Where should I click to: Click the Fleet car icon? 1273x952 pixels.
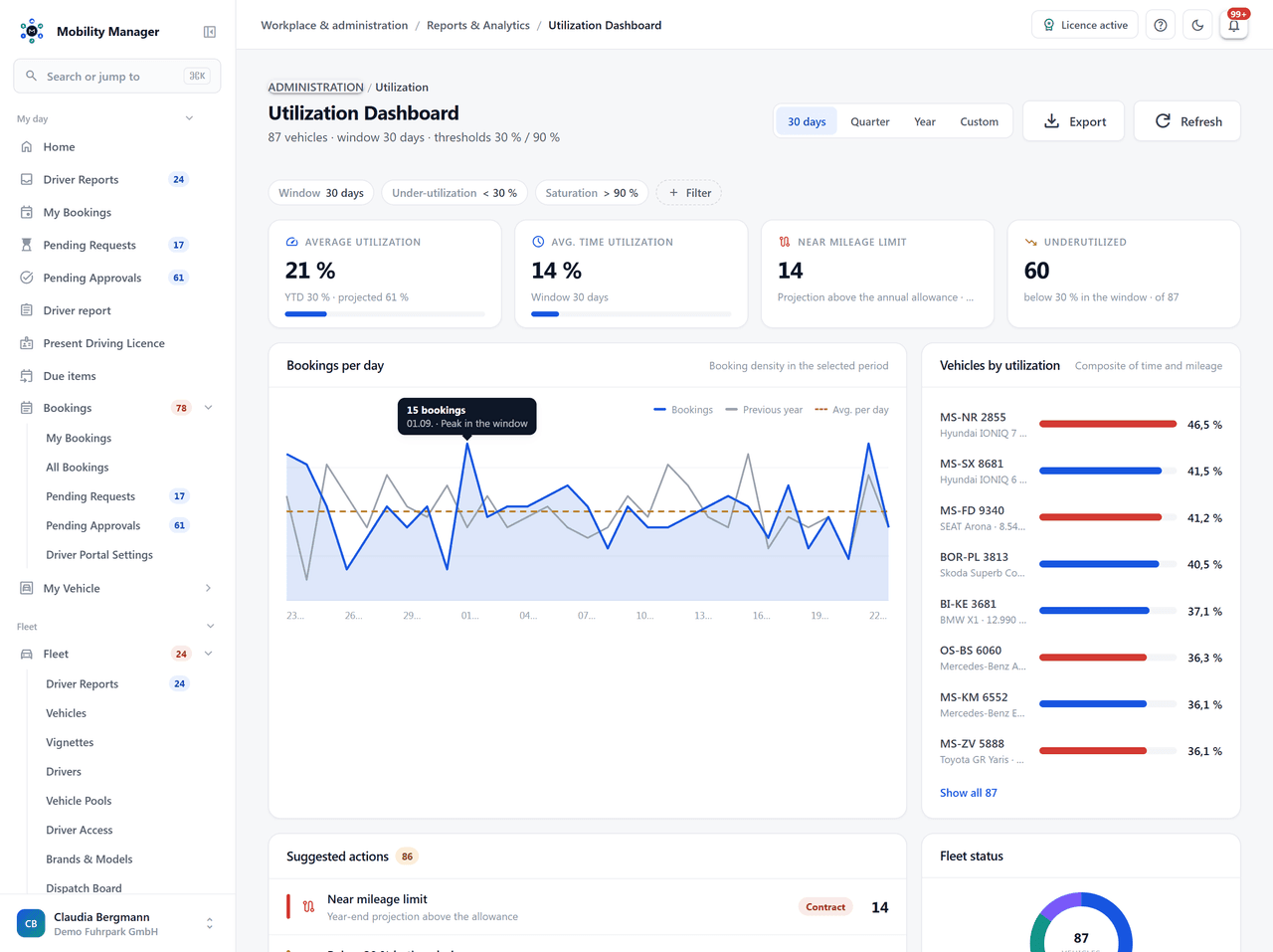tap(27, 655)
